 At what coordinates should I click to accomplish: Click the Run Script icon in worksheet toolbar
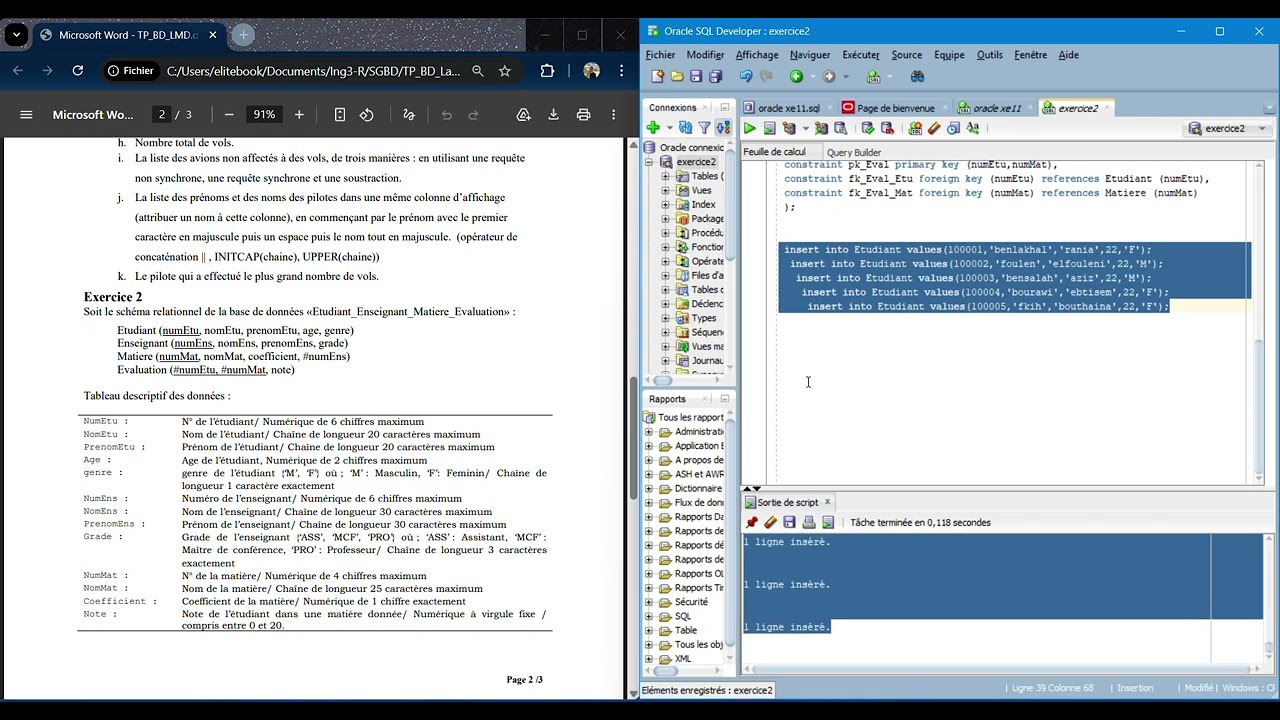pos(769,128)
